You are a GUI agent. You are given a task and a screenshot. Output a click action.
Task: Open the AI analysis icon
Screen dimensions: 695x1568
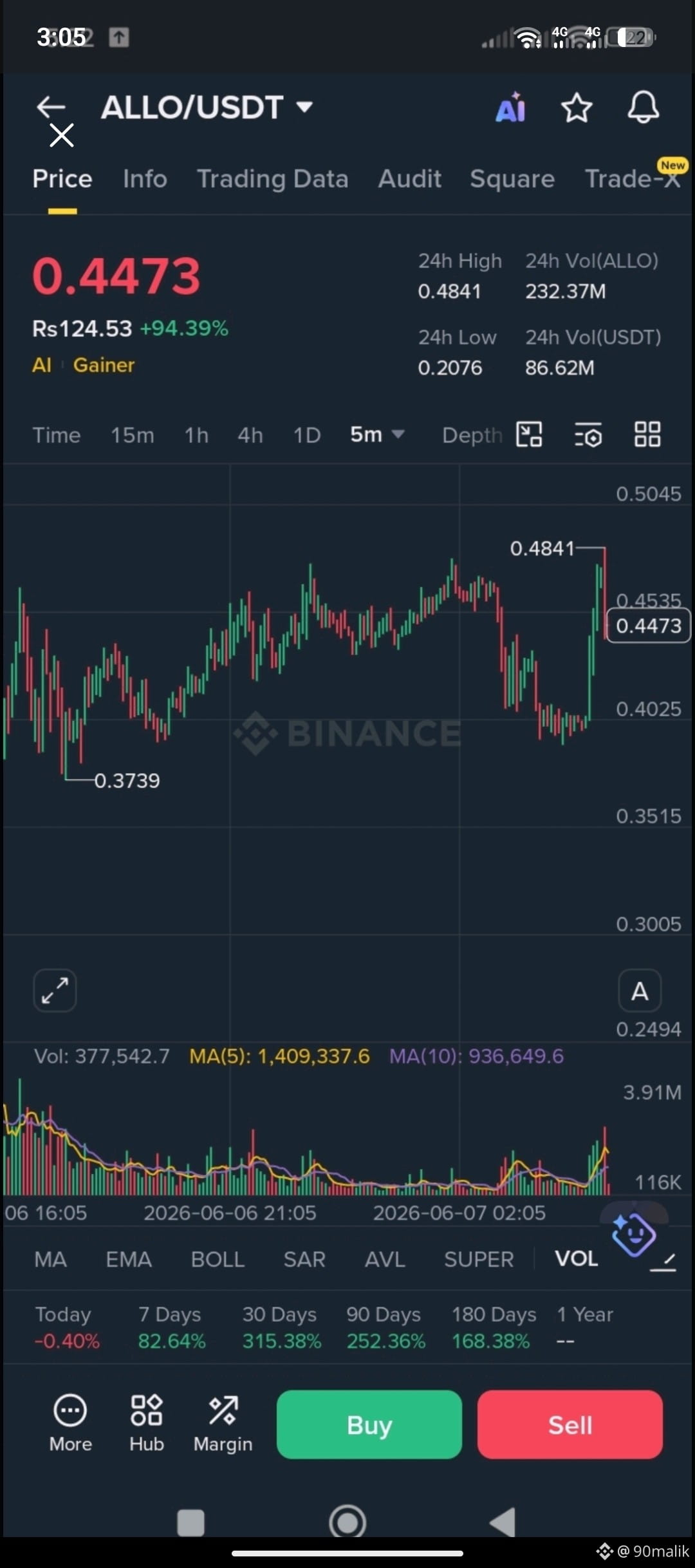(510, 107)
